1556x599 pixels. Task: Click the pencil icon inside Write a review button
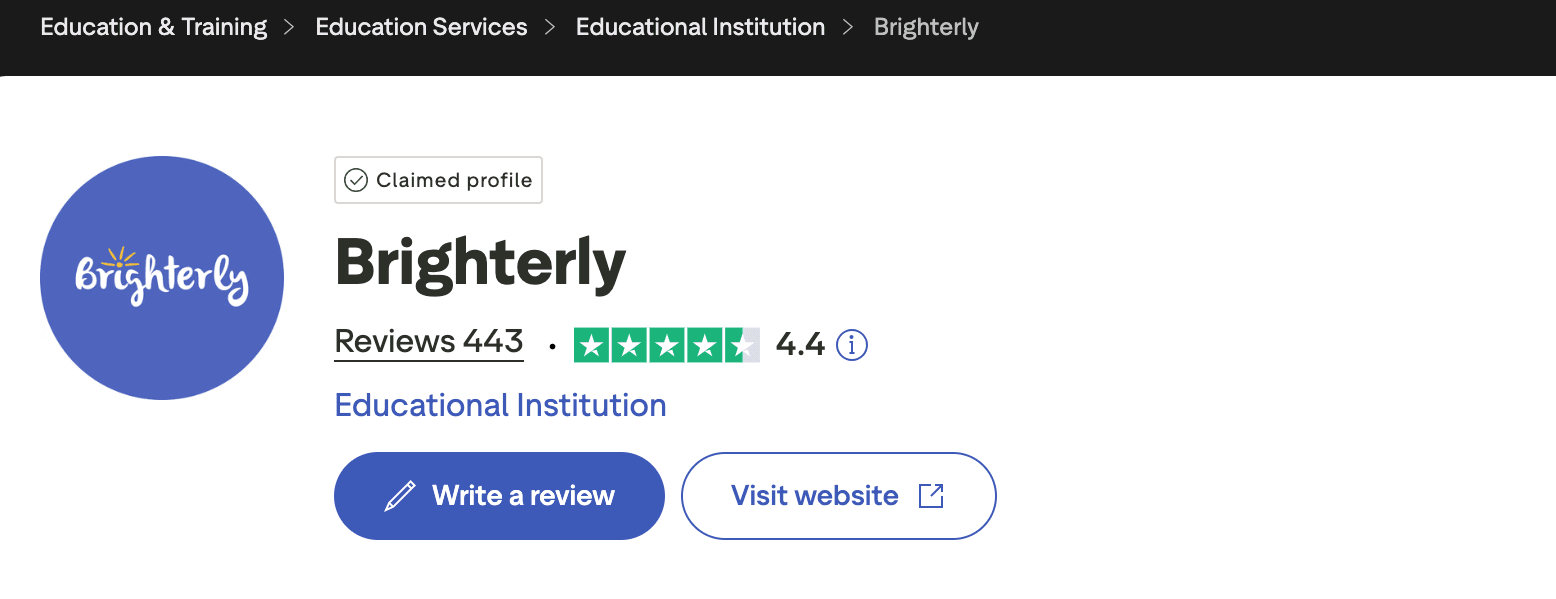click(x=402, y=494)
